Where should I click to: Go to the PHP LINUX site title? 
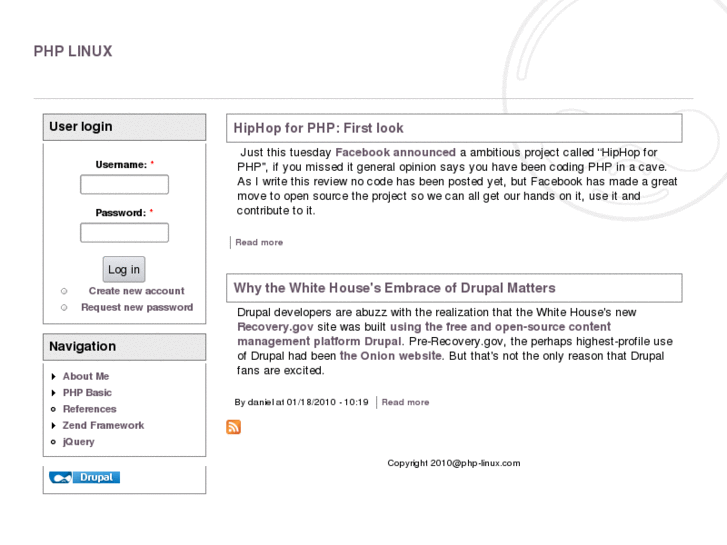click(x=73, y=51)
